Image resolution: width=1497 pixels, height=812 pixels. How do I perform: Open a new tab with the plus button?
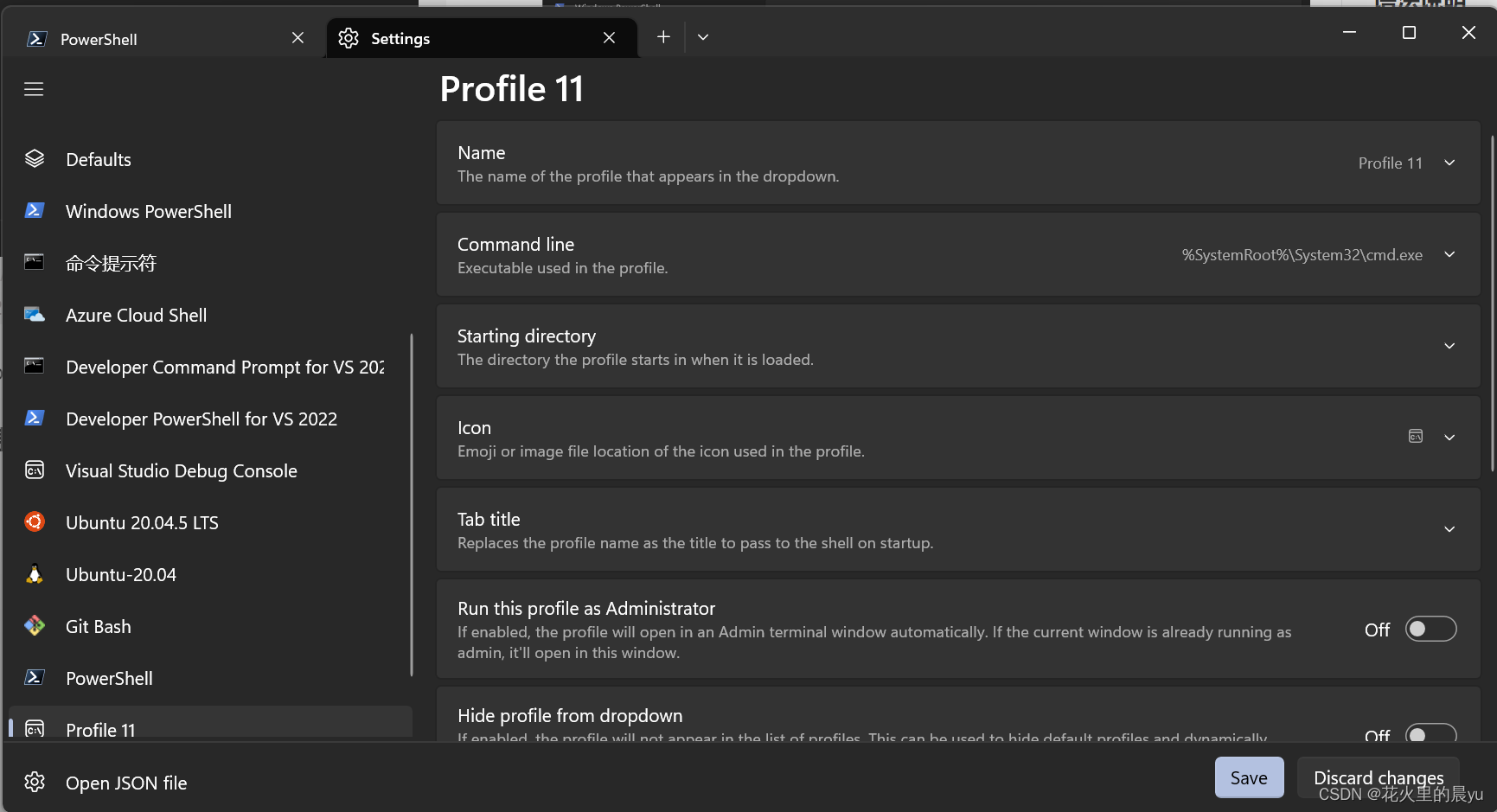coord(663,37)
